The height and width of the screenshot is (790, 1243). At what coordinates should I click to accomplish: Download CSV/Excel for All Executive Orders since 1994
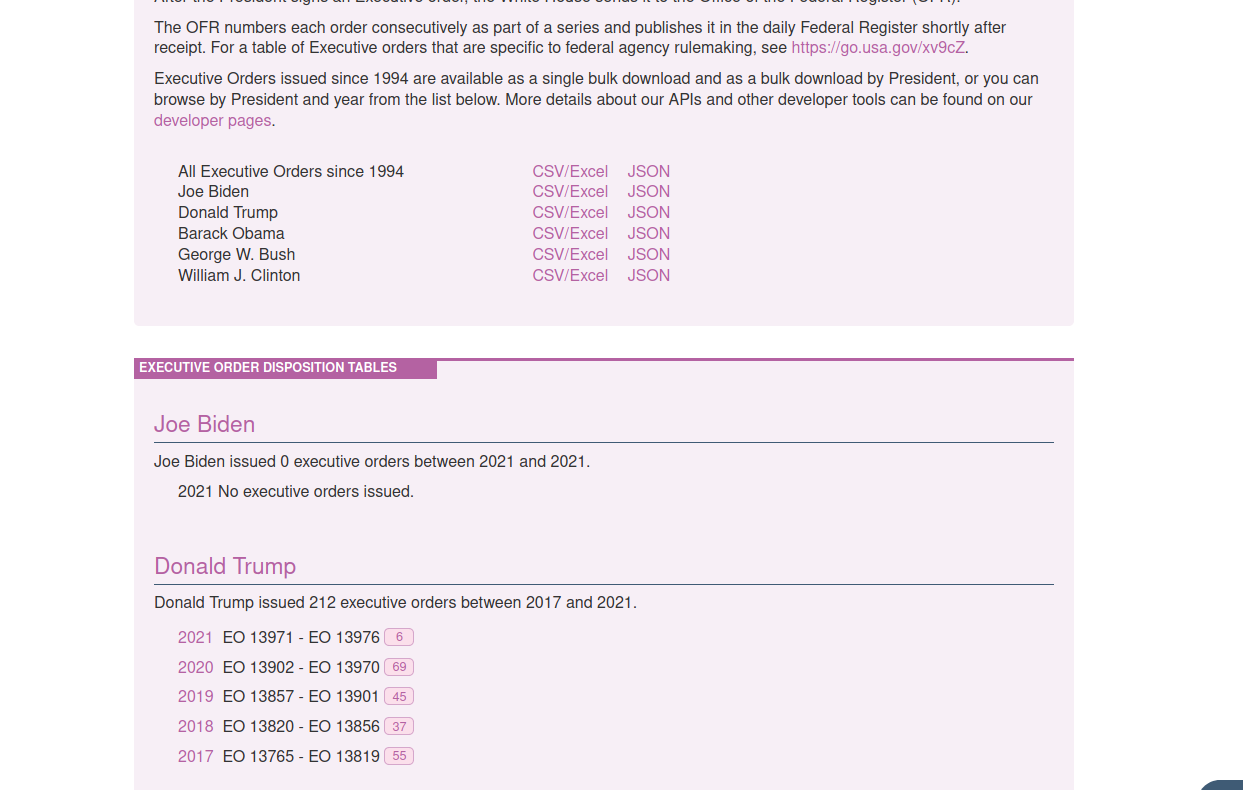click(570, 172)
